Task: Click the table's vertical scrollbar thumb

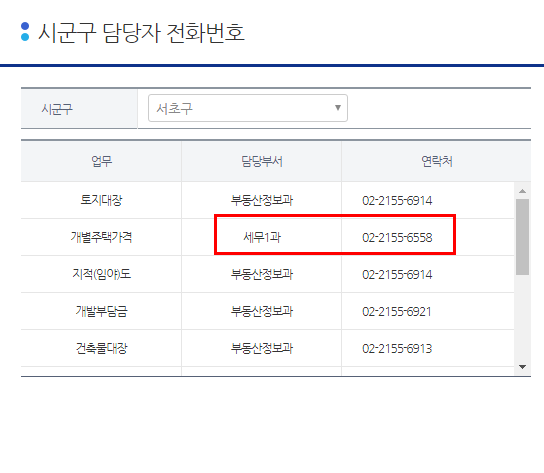Action: (x=522, y=237)
